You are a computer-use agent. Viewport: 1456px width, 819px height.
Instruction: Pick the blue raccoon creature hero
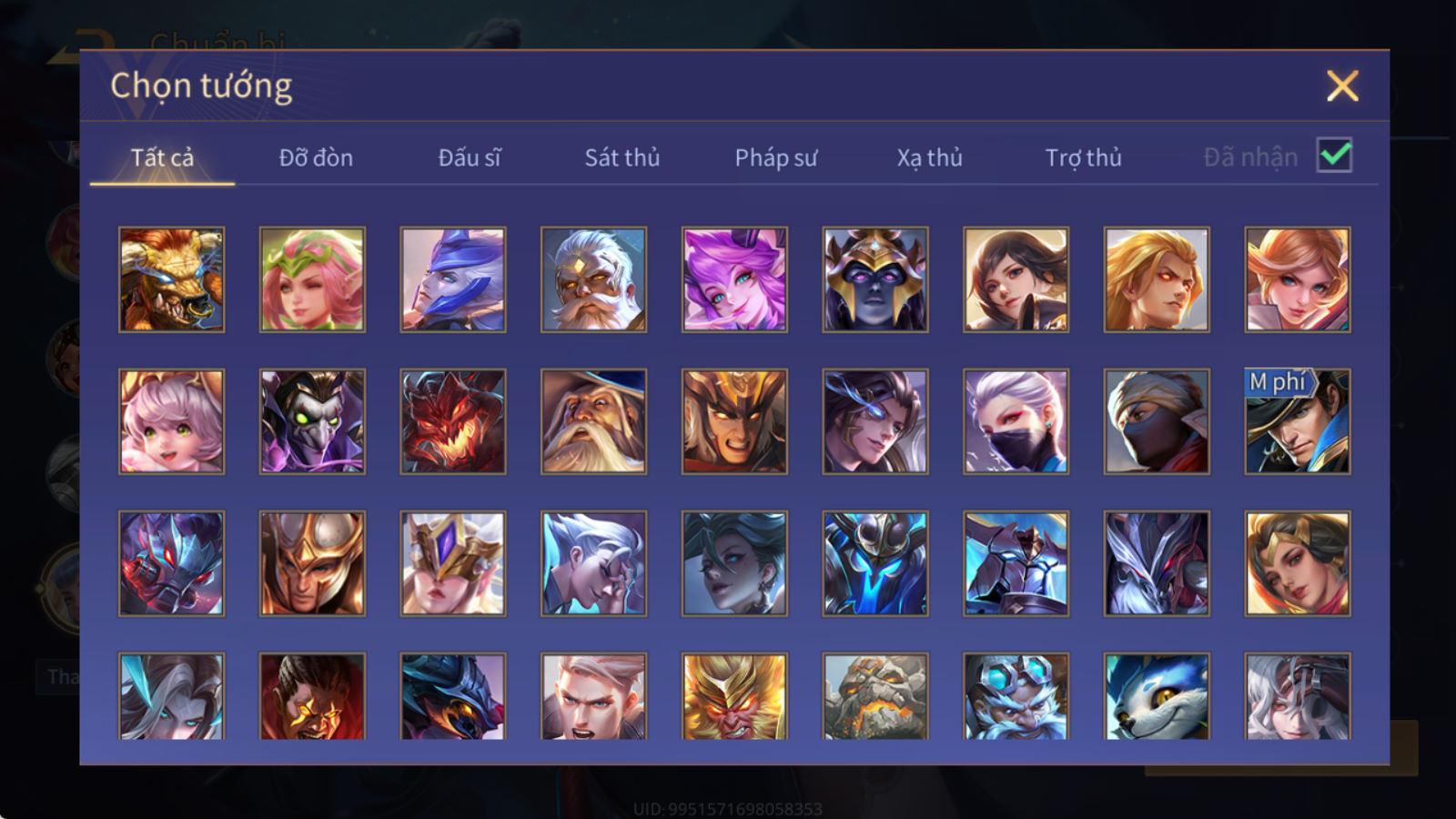[x=1157, y=696]
